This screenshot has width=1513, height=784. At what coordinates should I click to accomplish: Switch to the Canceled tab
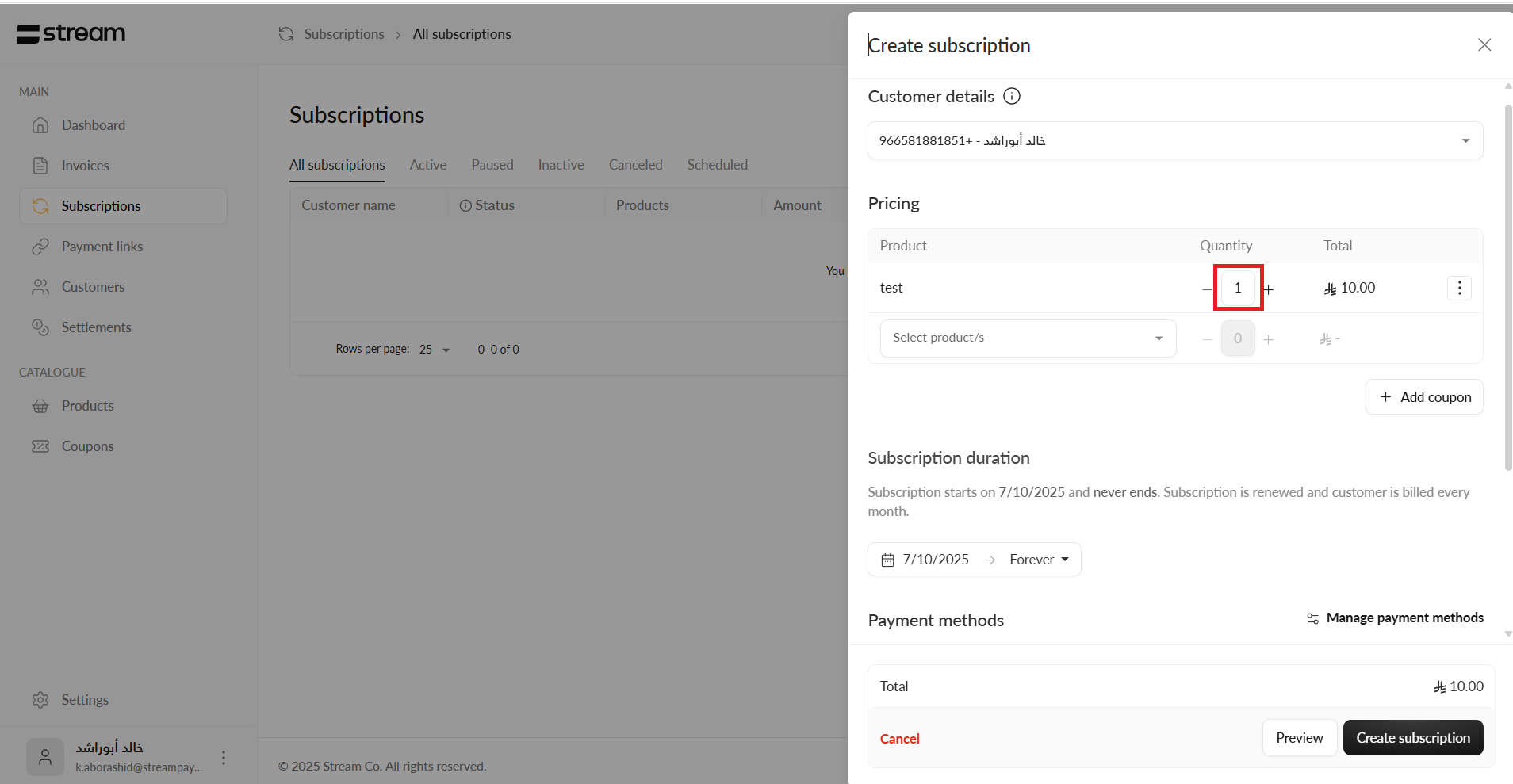(635, 165)
